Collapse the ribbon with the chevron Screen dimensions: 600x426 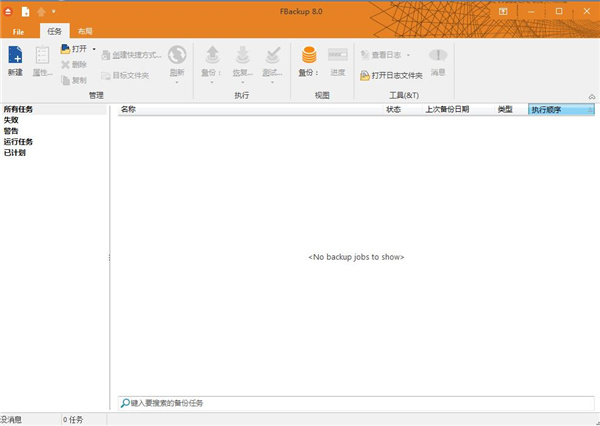[x=592, y=97]
